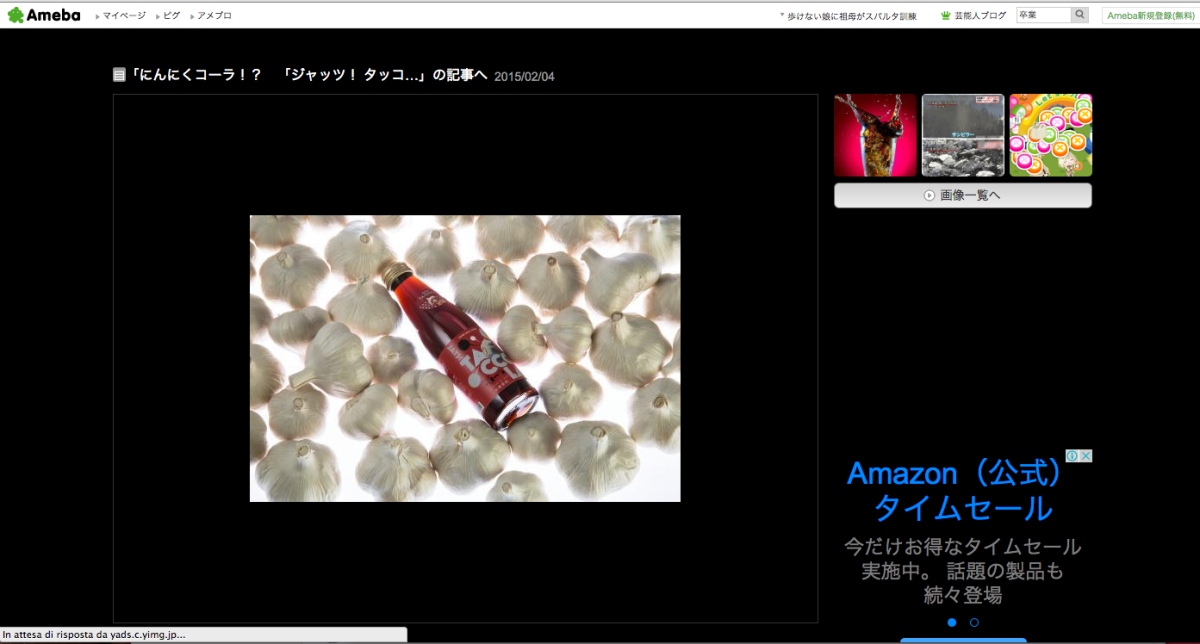1200x644 pixels.
Task: Open the cola splash glass thumbnail
Action: click(x=875, y=135)
